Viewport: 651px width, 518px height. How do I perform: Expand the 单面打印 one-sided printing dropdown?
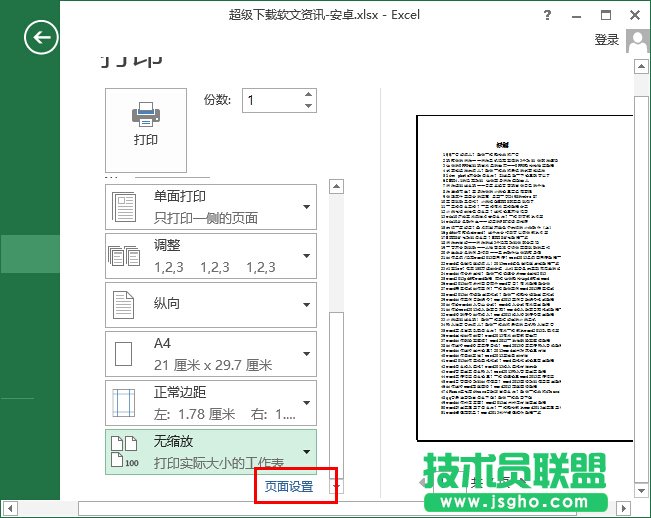[306, 207]
